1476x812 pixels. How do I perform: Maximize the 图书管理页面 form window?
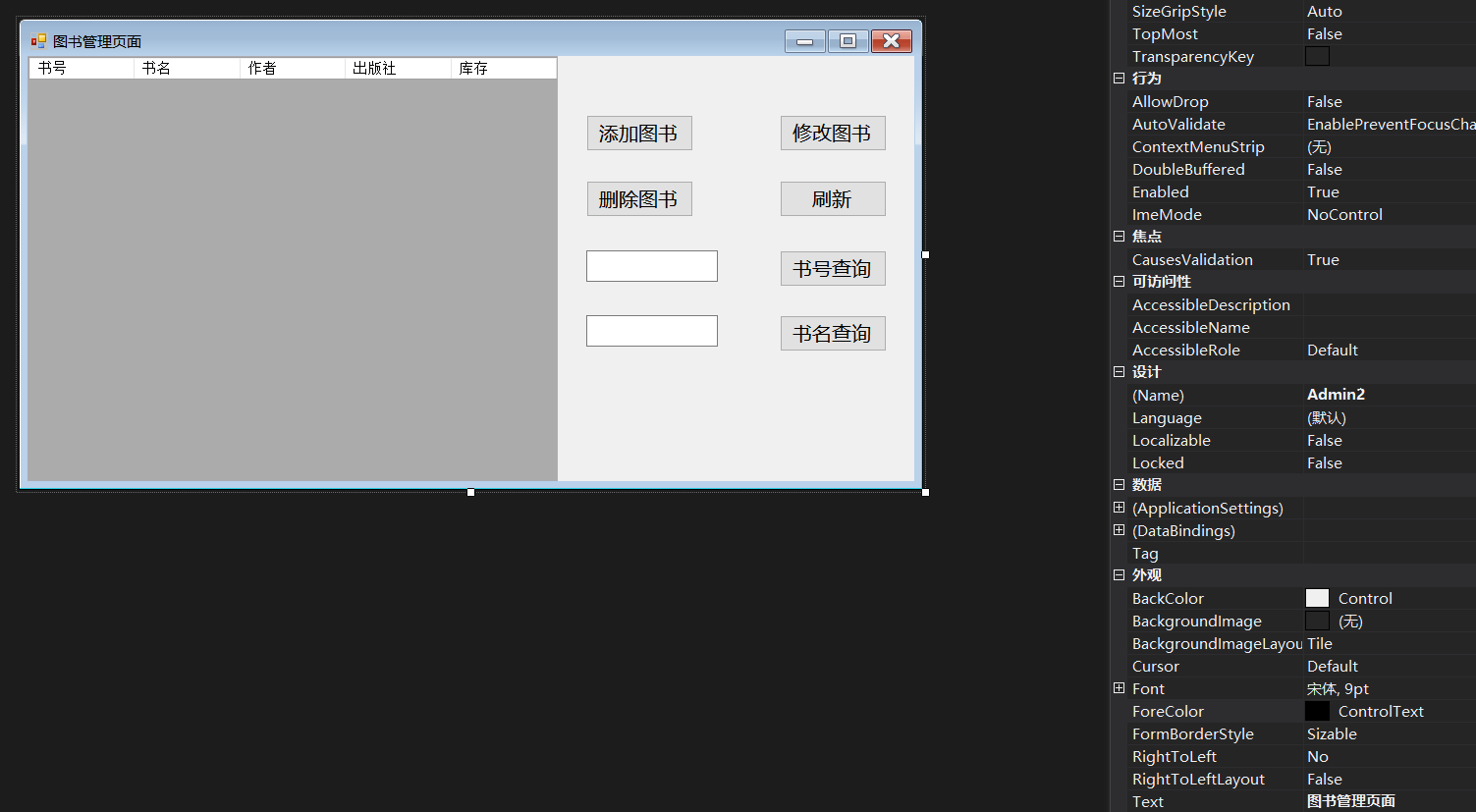tap(847, 41)
